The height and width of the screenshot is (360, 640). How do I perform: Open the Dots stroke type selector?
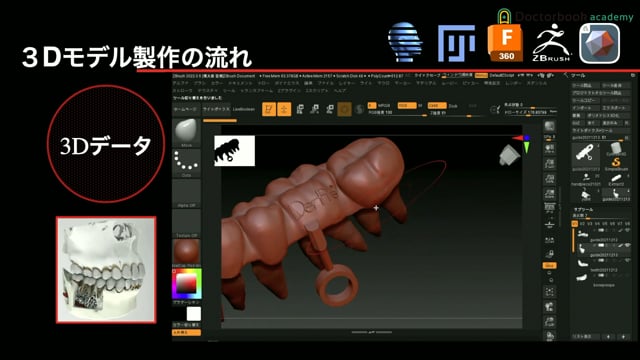(x=186, y=163)
